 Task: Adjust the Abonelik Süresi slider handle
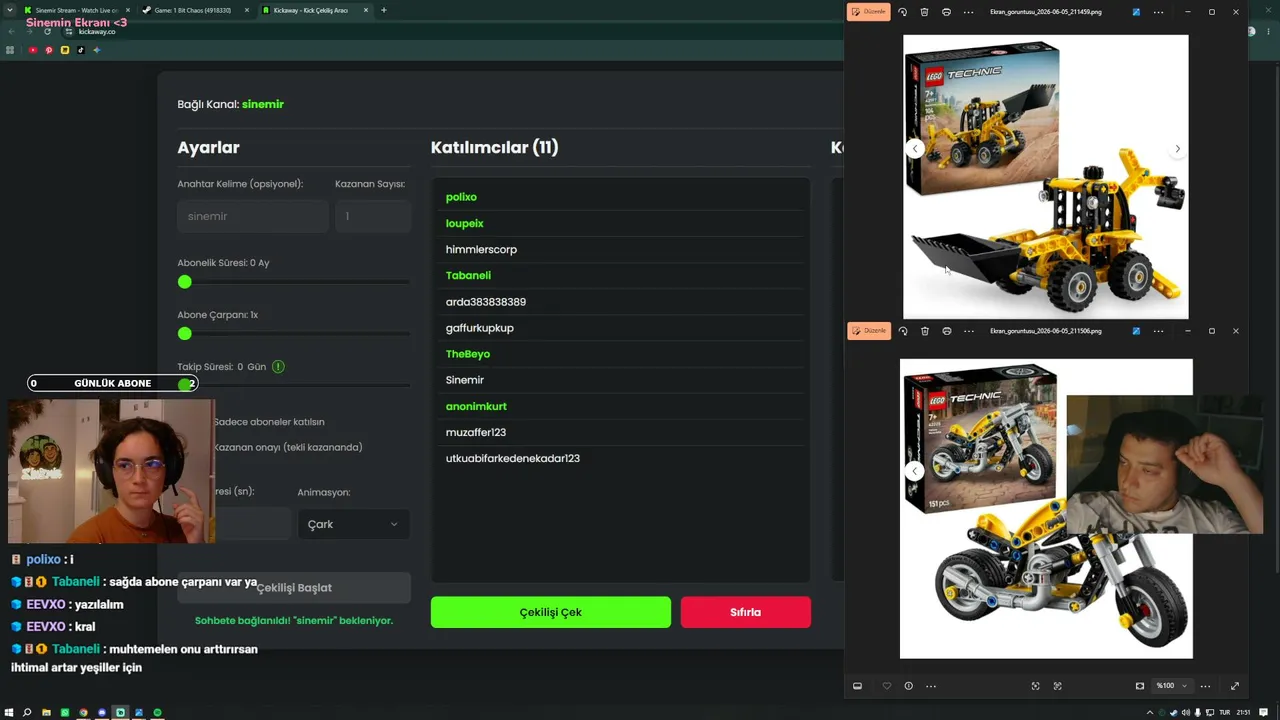coord(184,282)
